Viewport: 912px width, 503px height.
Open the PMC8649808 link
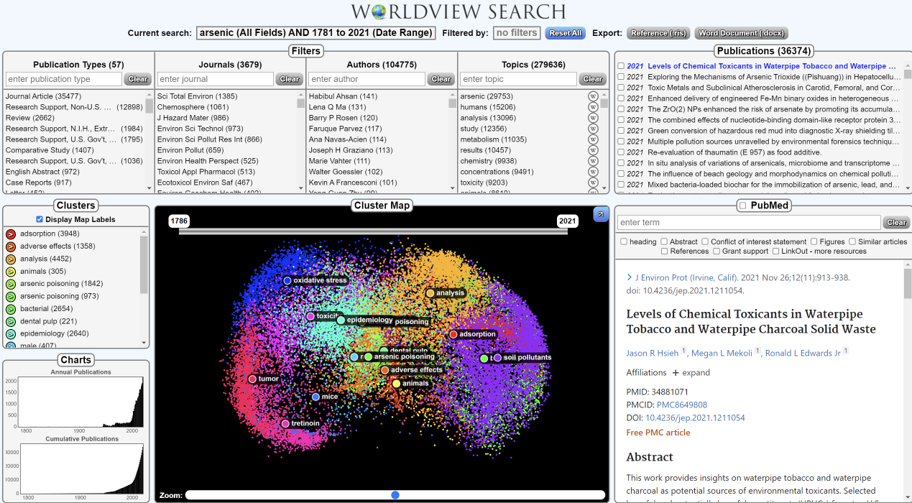682,405
